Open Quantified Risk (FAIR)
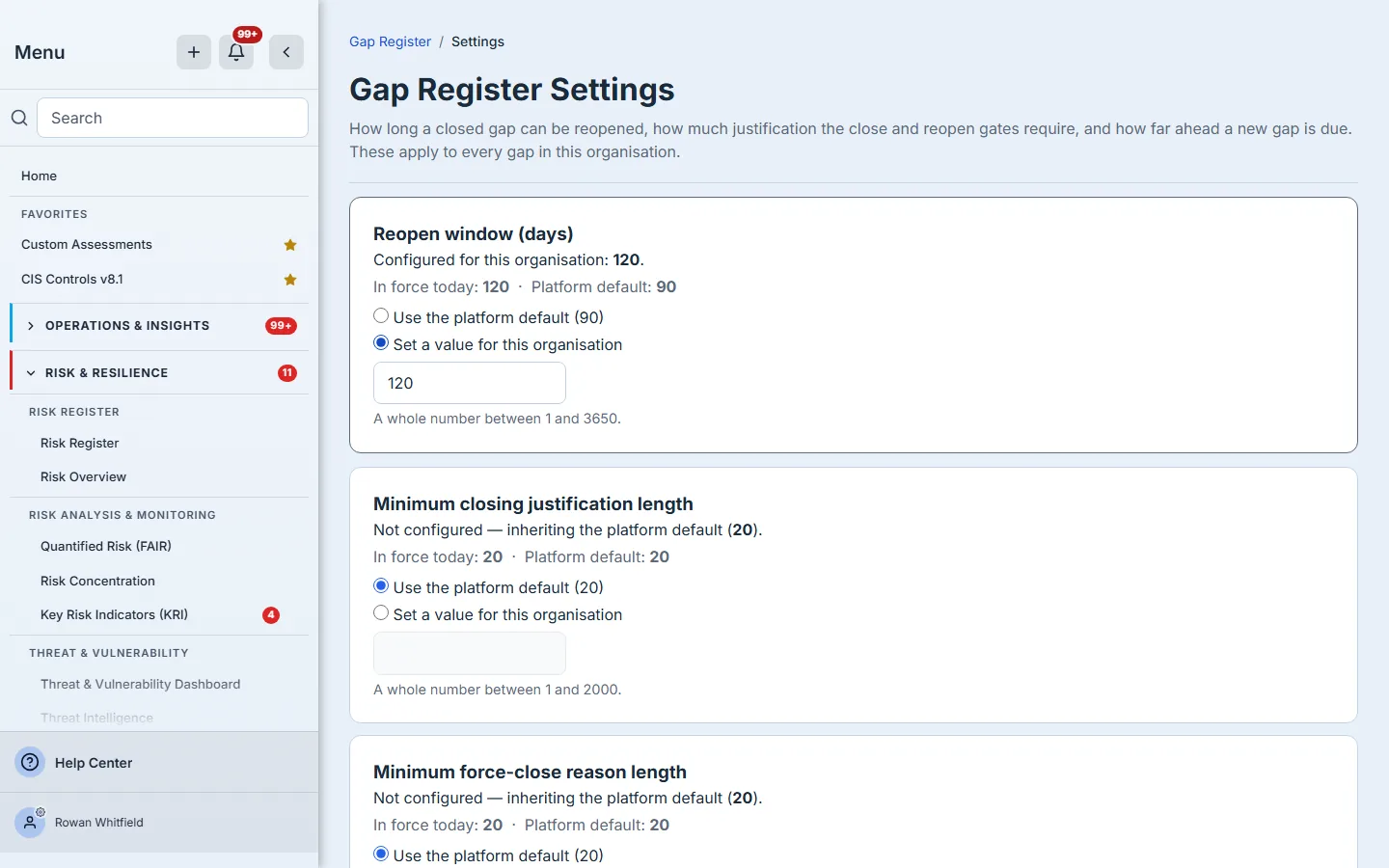The width and height of the screenshot is (1389, 868). click(106, 547)
